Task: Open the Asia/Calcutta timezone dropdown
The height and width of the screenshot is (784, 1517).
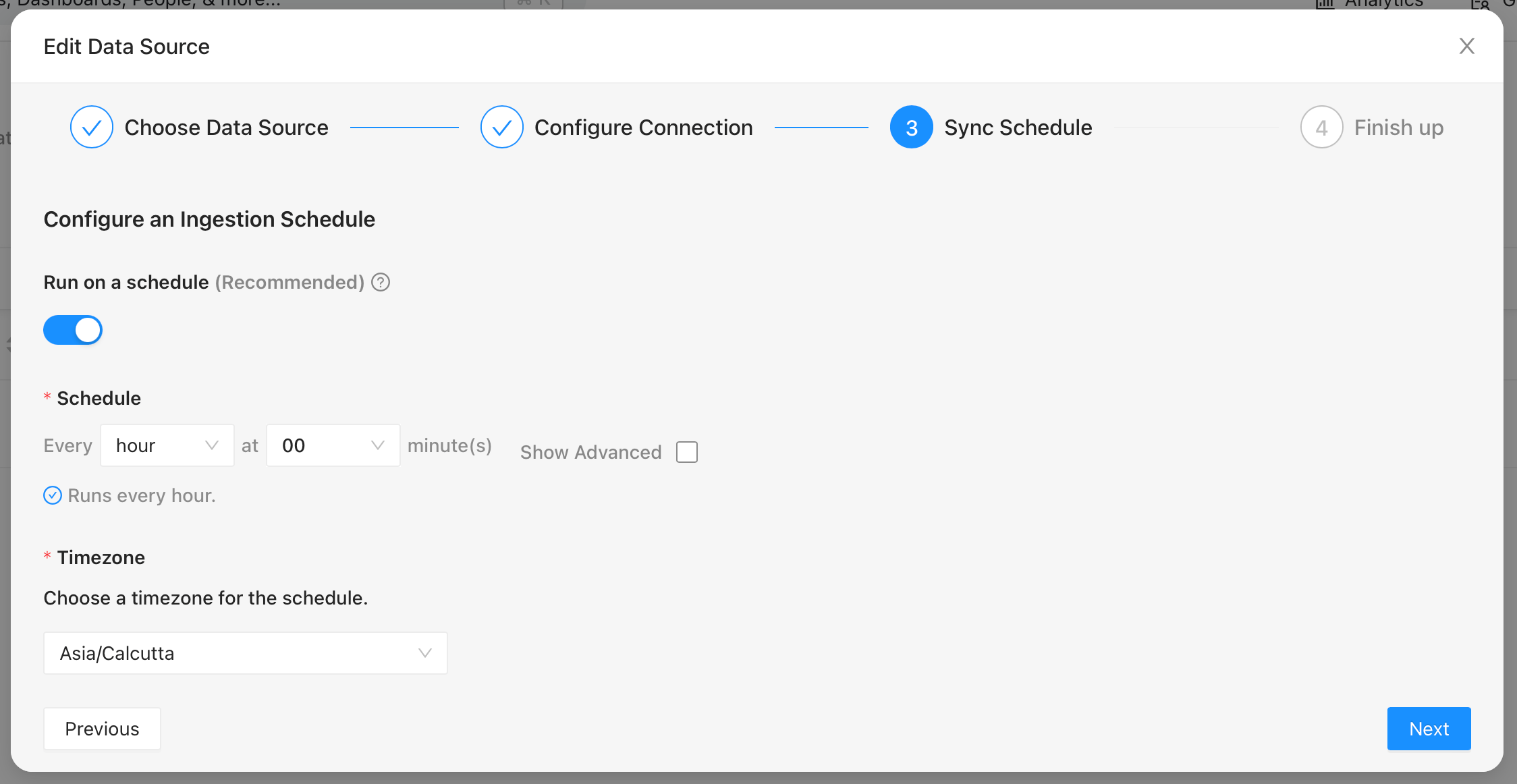Action: coord(245,653)
